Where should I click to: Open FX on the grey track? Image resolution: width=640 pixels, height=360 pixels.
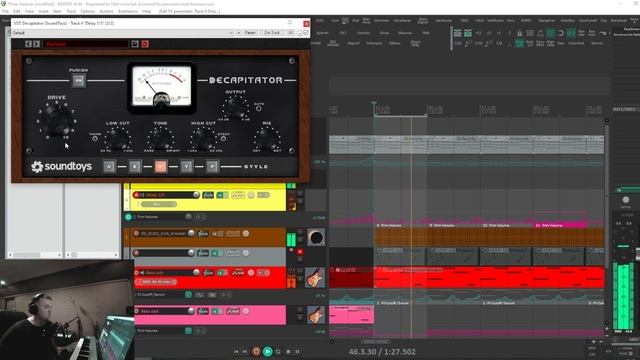203,253
